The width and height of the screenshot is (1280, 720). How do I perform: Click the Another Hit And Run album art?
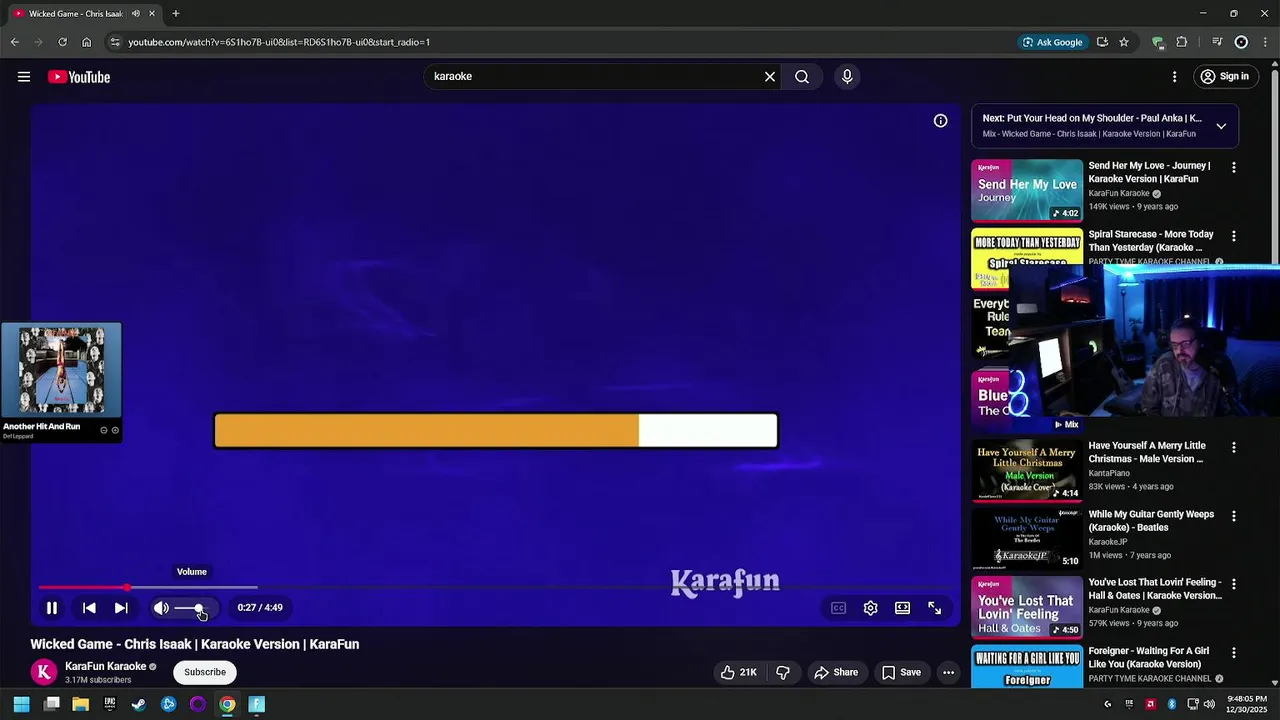point(61,370)
